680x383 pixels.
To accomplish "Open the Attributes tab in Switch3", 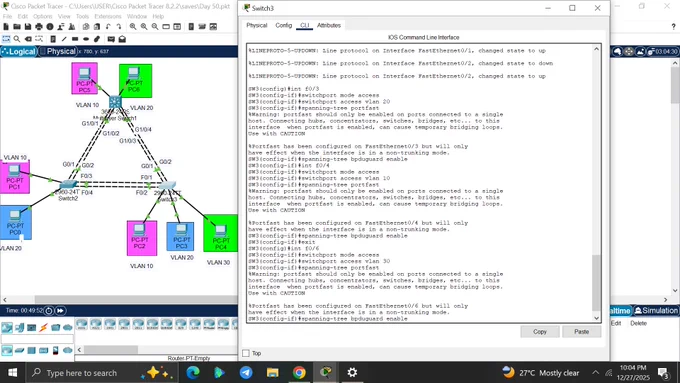I will click(x=329, y=26).
